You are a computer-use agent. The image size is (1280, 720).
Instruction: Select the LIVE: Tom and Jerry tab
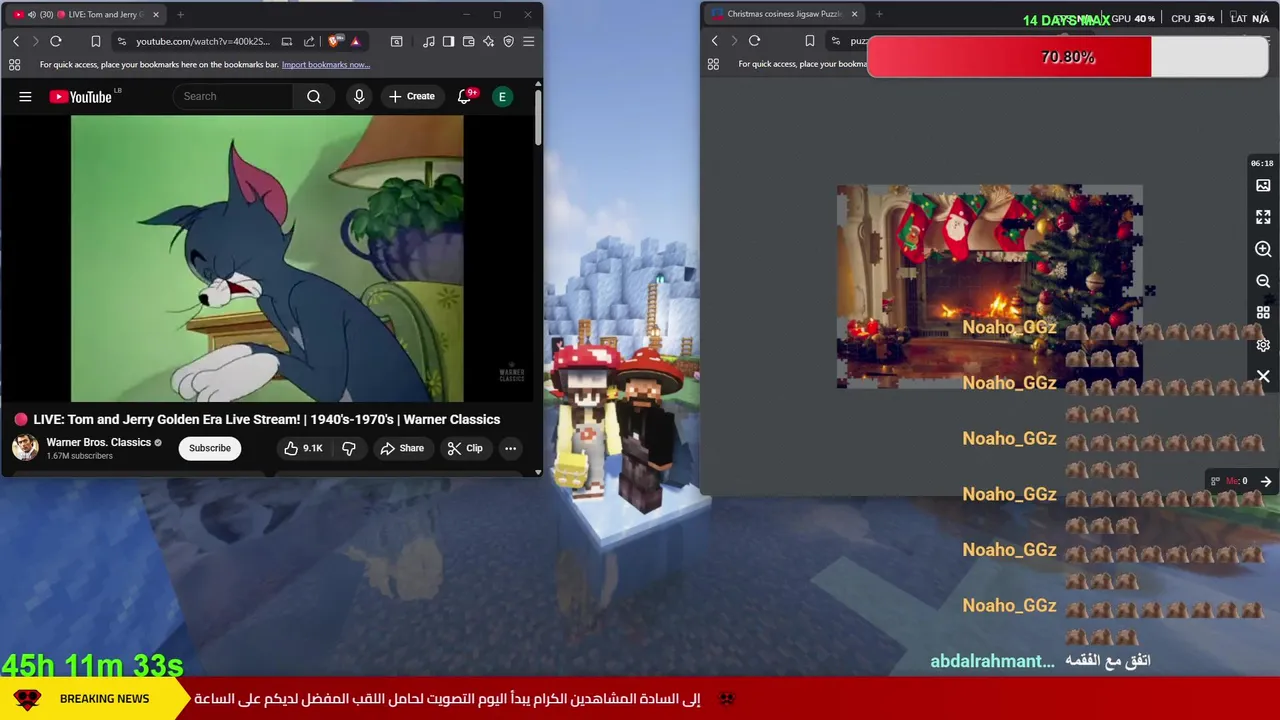pyautogui.click(x=85, y=15)
